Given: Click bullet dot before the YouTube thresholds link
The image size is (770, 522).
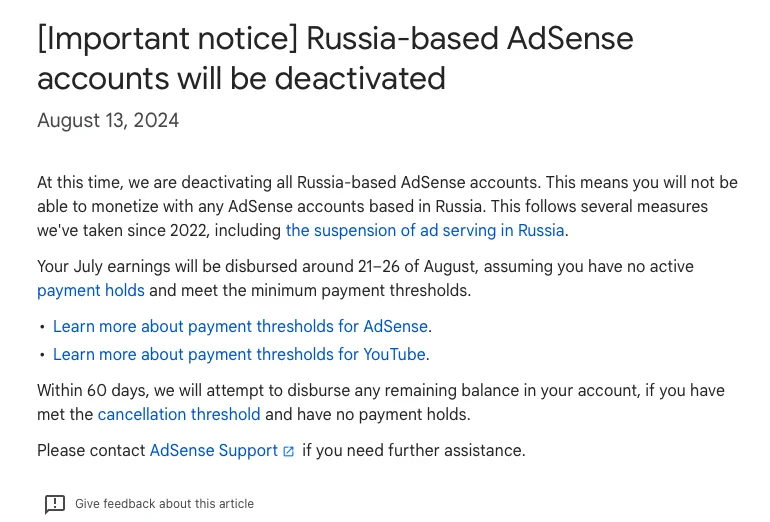Looking at the screenshot, I should click(x=42, y=355).
